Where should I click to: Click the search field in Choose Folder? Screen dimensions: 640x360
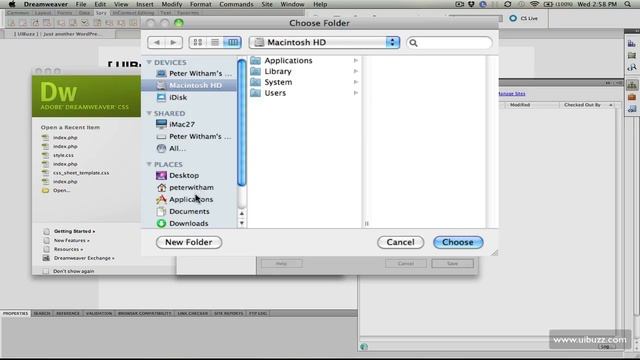(449, 42)
